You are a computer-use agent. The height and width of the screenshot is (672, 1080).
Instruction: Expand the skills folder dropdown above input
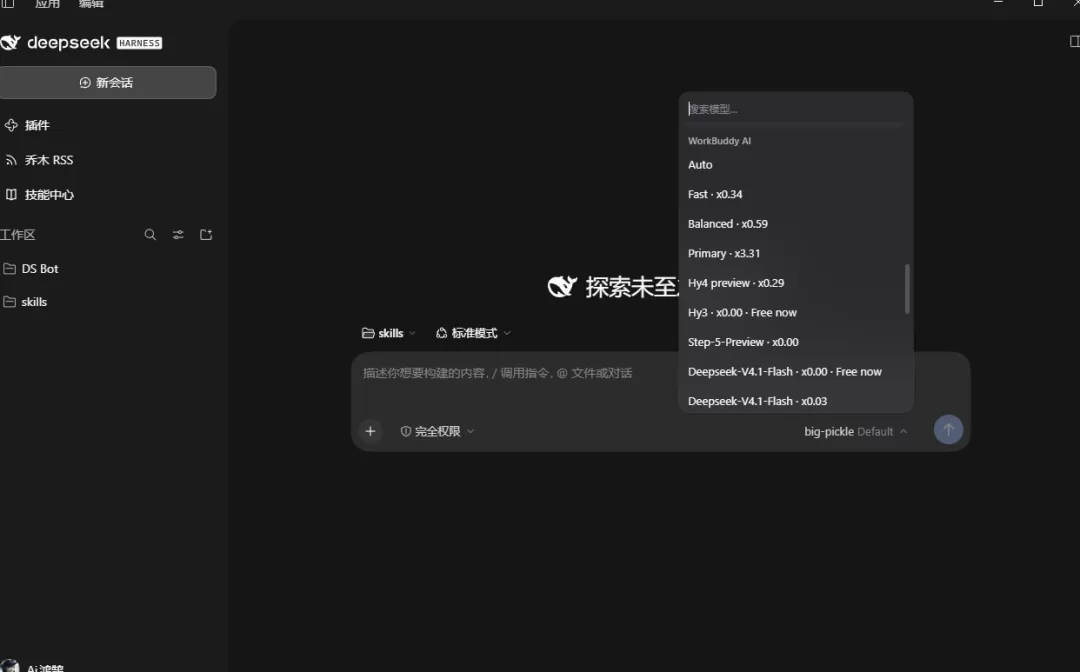(389, 333)
